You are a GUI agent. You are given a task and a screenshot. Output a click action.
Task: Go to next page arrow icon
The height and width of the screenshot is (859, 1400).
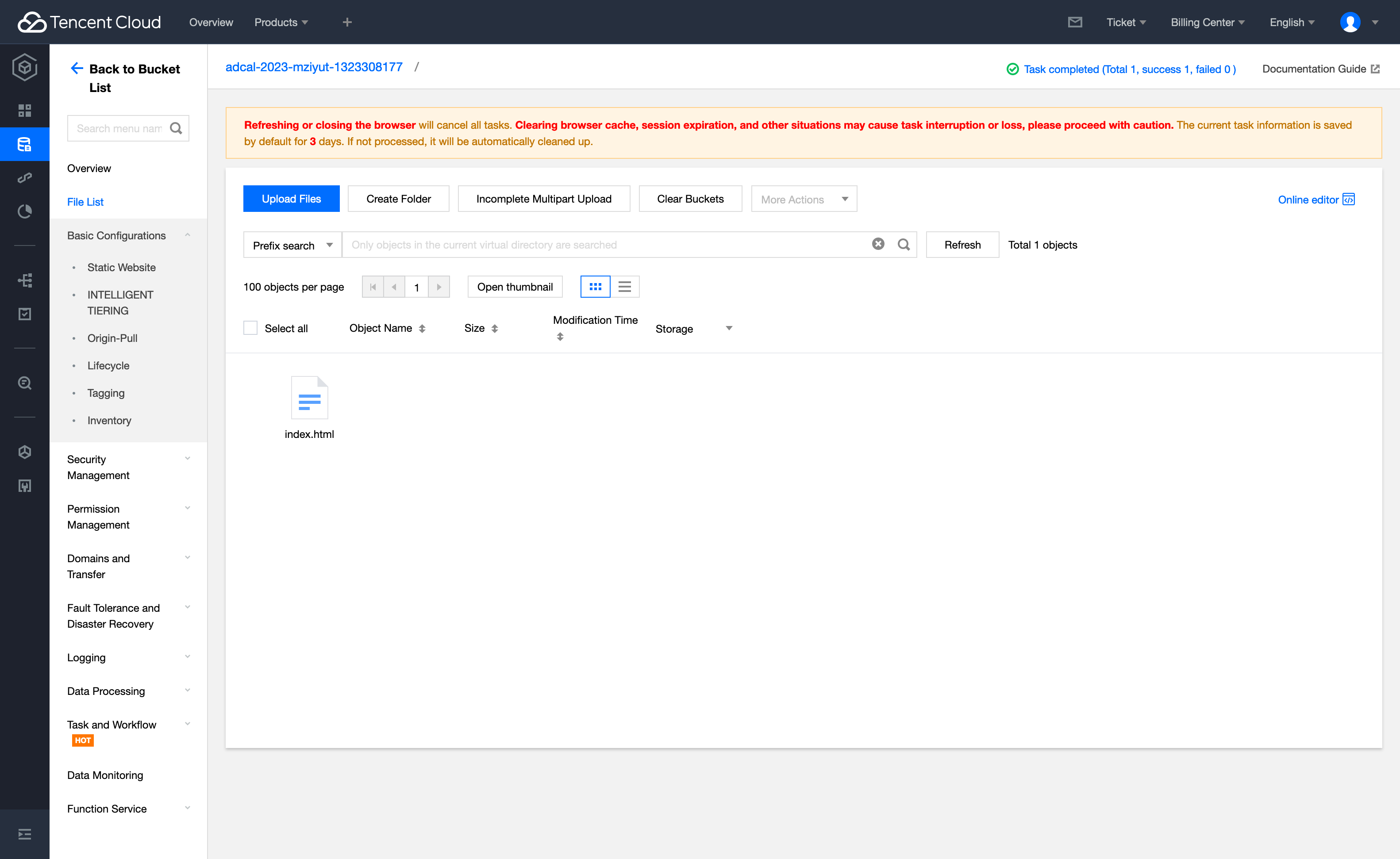[438, 287]
